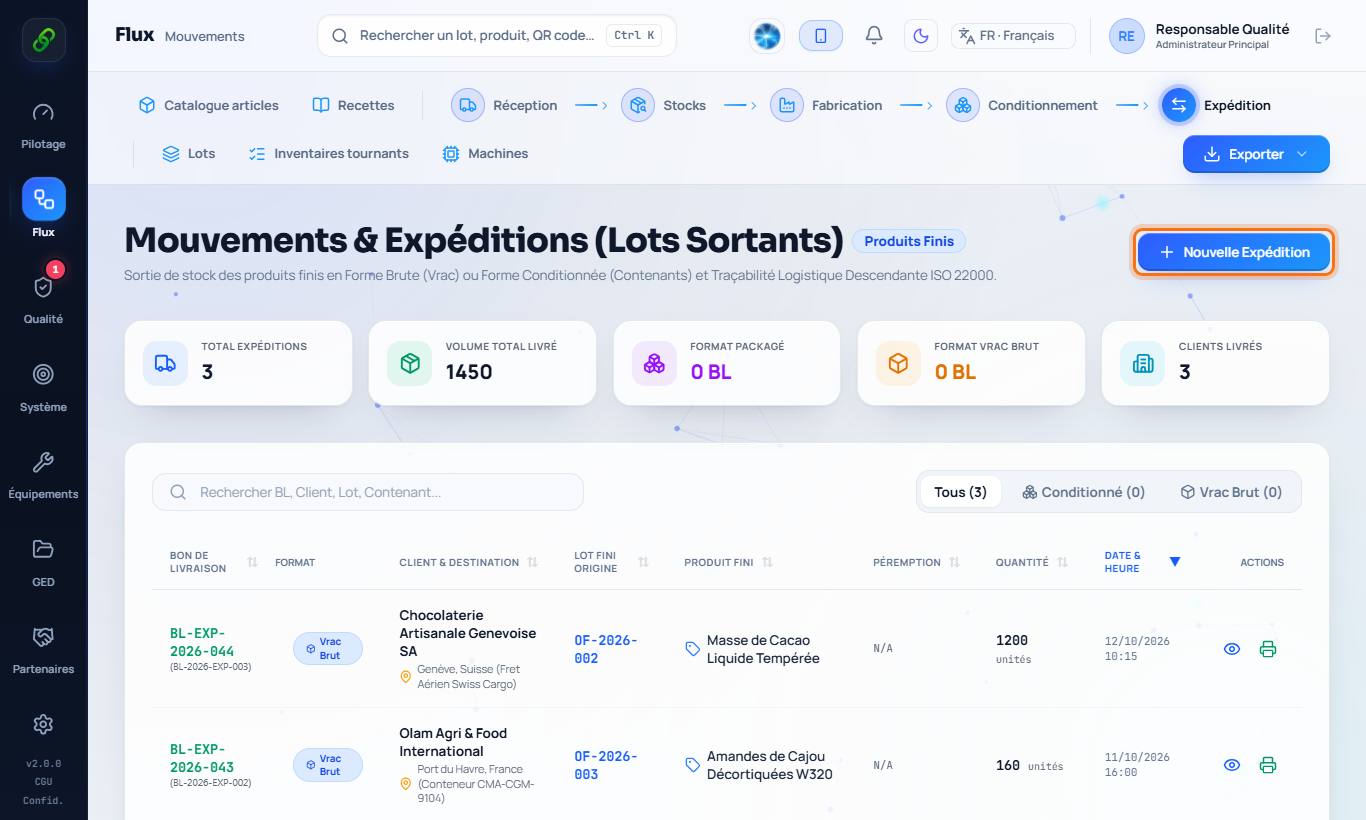Open the Recettes page
The image size is (1366, 820).
(353, 105)
